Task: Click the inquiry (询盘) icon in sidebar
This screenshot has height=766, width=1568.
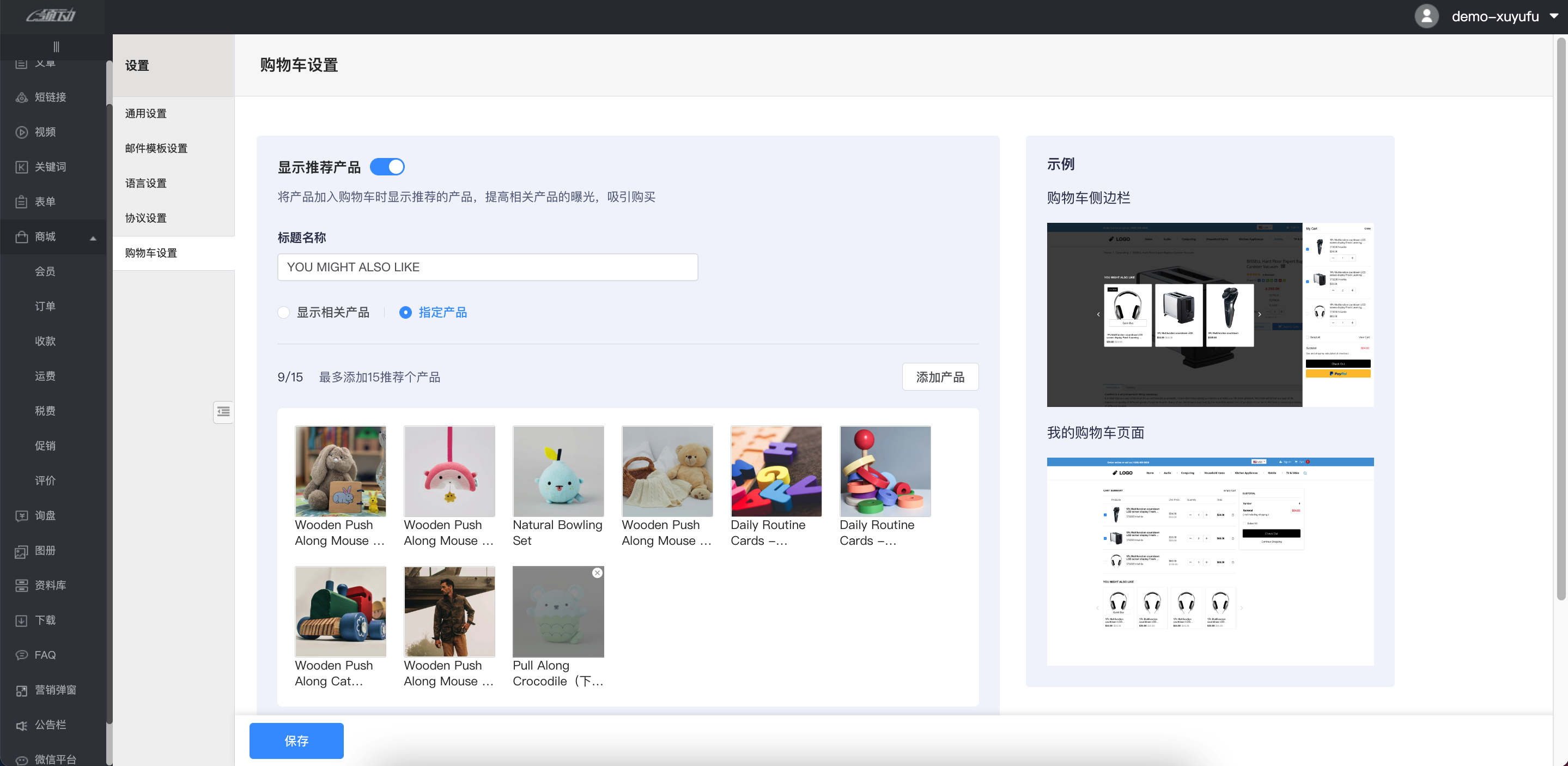Action: (x=21, y=516)
